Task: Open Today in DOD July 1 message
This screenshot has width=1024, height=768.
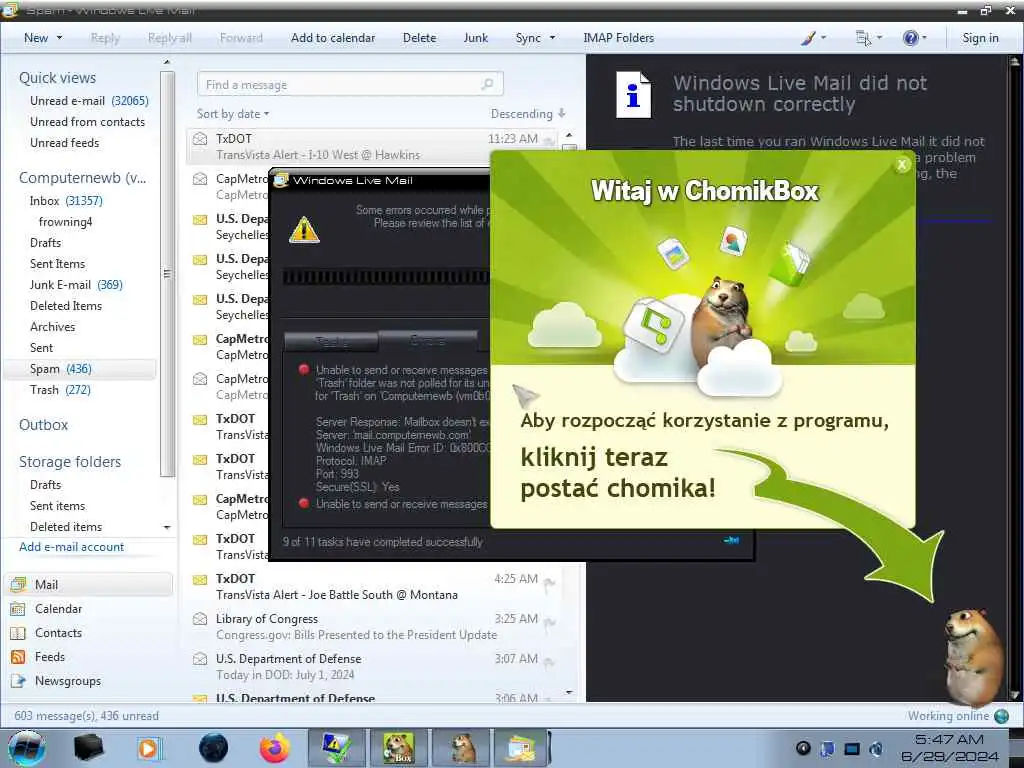Action: tap(372, 666)
